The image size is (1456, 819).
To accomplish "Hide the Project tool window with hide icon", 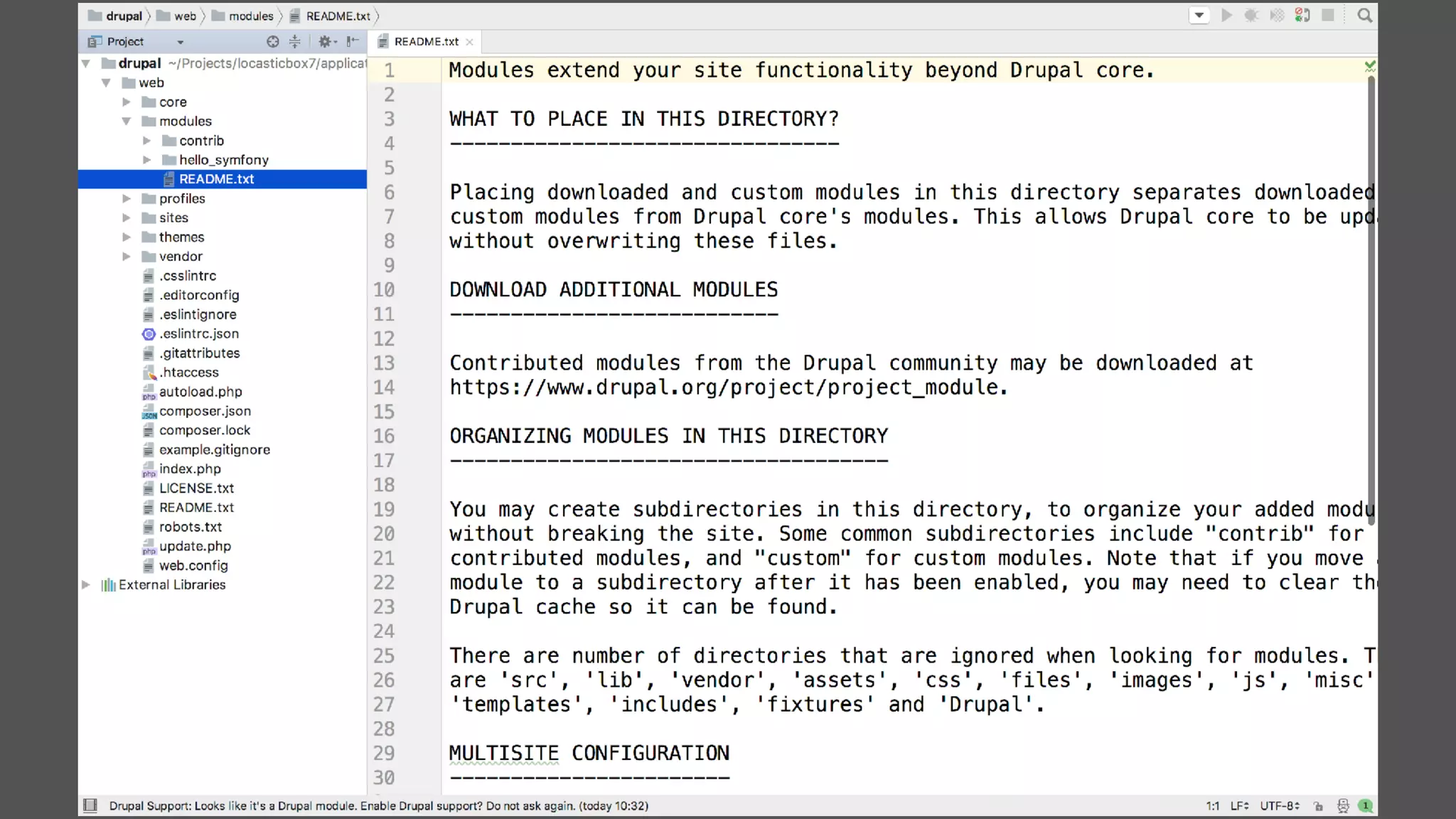I will point(353,42).
